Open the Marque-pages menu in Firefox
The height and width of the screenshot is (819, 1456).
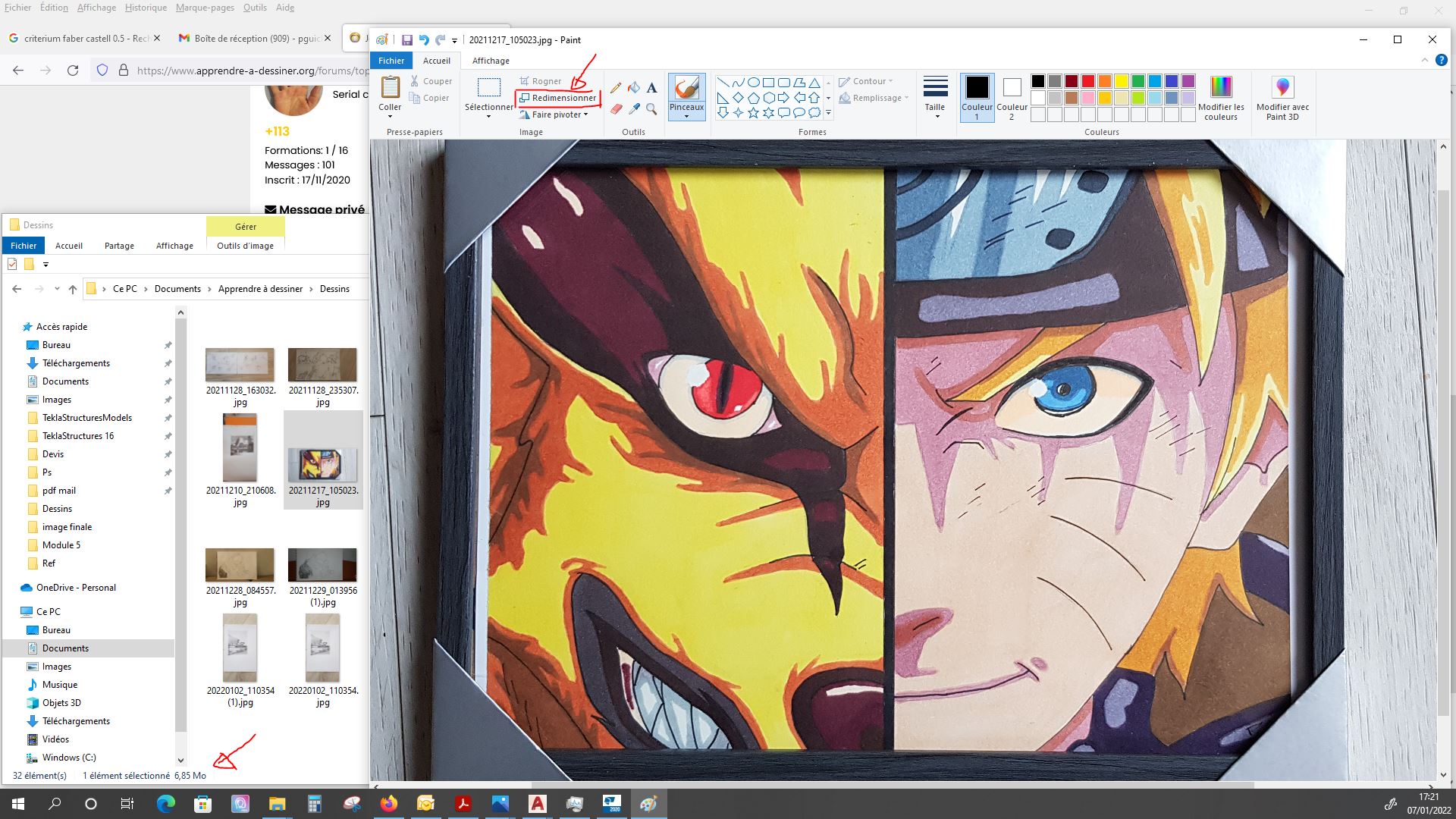point(205,8)
